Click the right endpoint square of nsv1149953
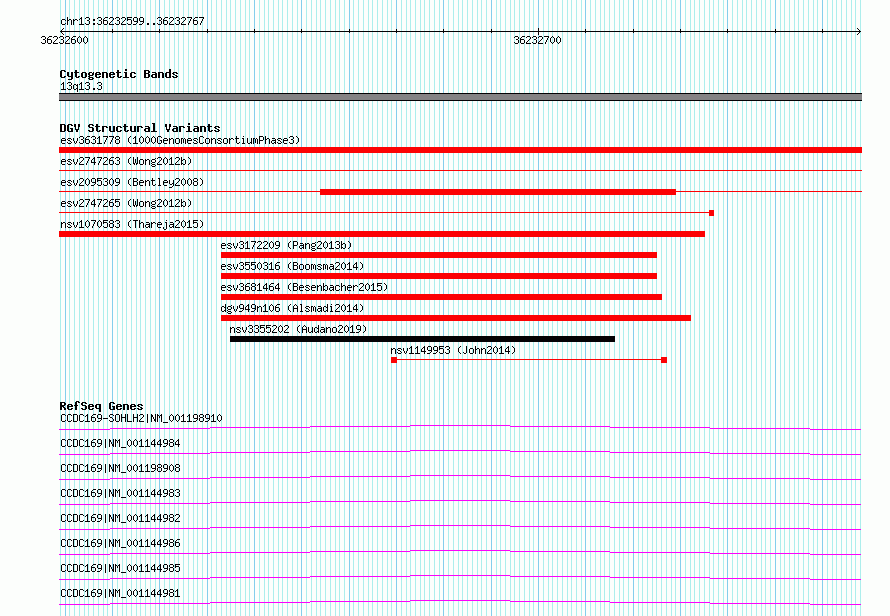The height and width of the screenshot is (616, 890). (x=664, y=360)
